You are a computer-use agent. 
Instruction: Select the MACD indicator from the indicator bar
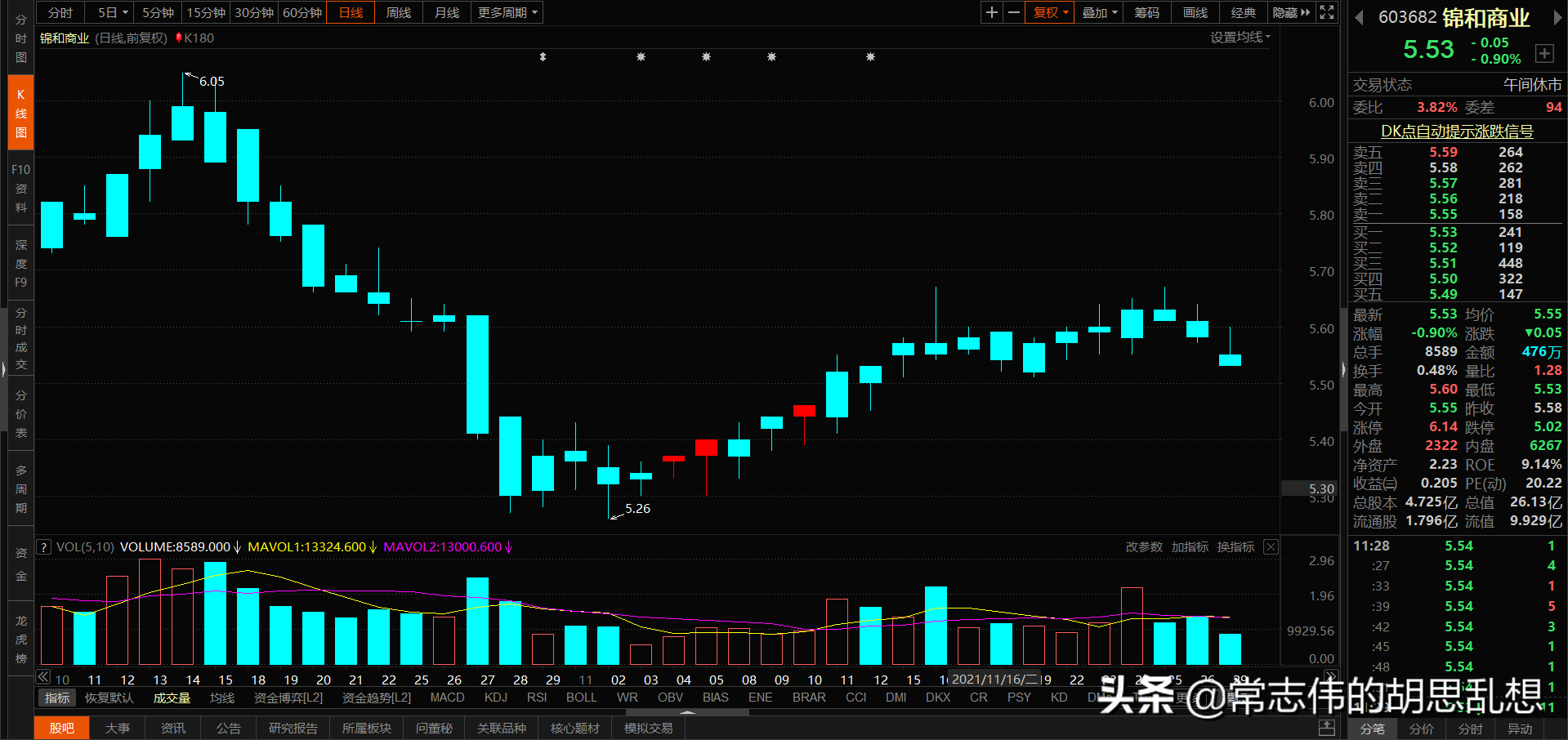point(447,698)
